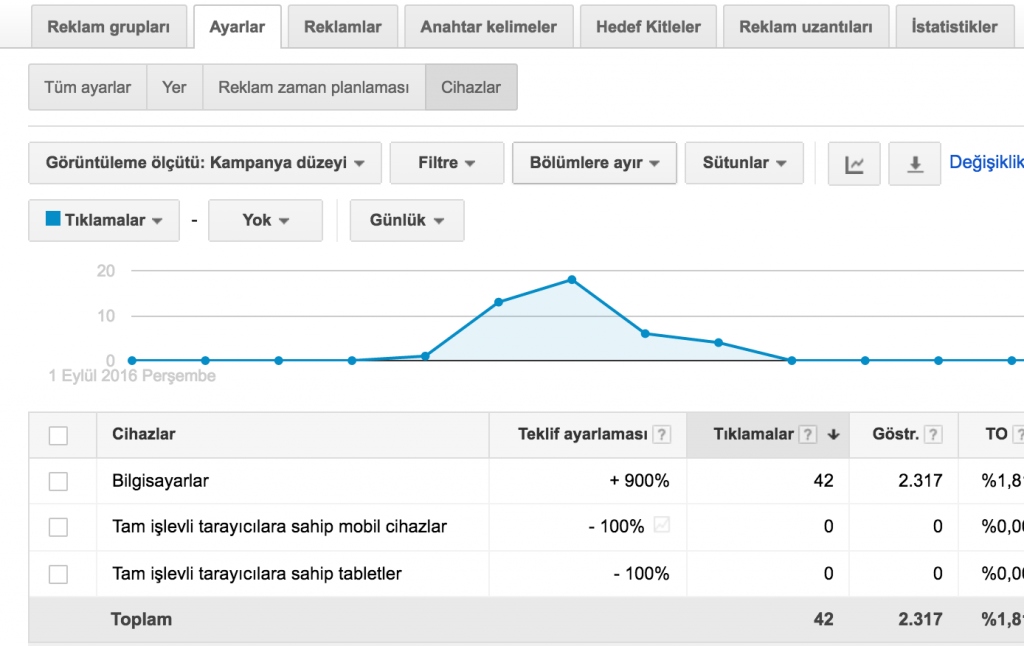Click blue color swatch in Tıklamalar metric
Image resolution: width=1024 pixels, height=646 pixels.
pyautogui.click(x=53, y=219)
